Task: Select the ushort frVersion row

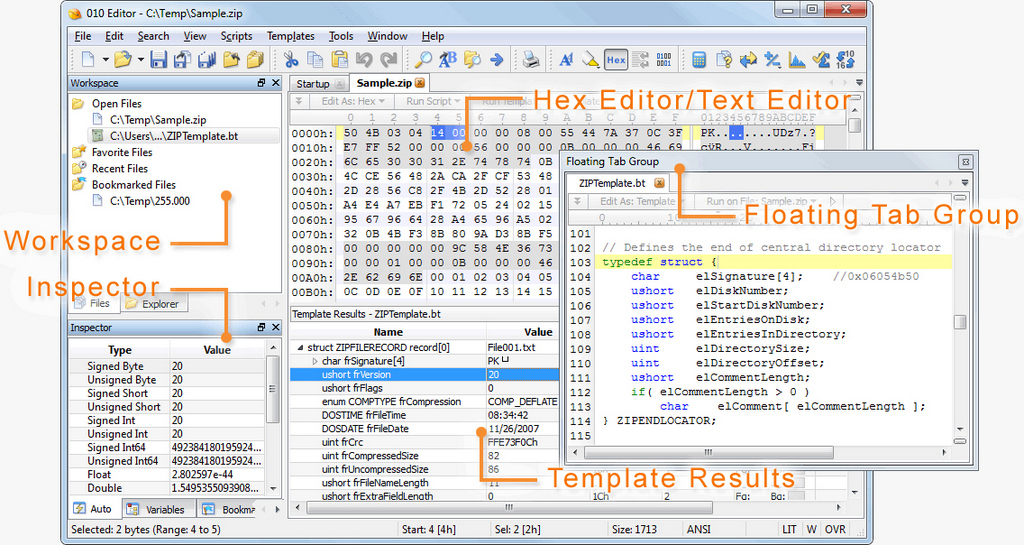Action: click(424, 375)
